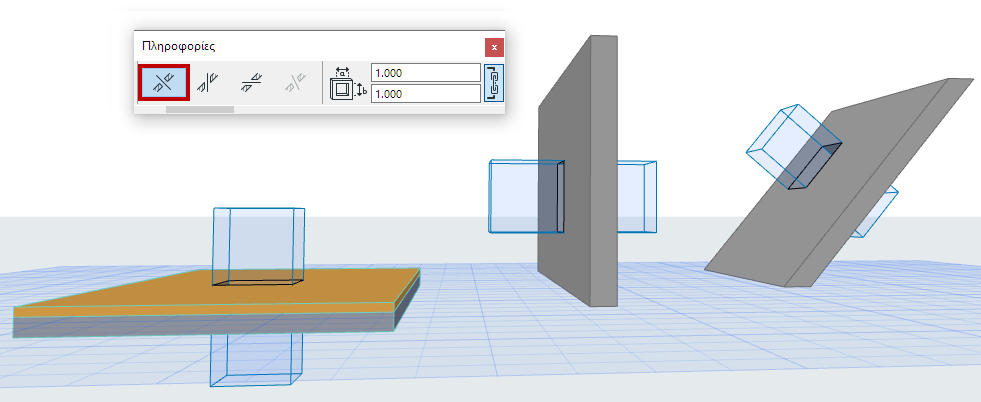Click the opening width/height dimension icon
Screen dimensions: 981x402
347,83
